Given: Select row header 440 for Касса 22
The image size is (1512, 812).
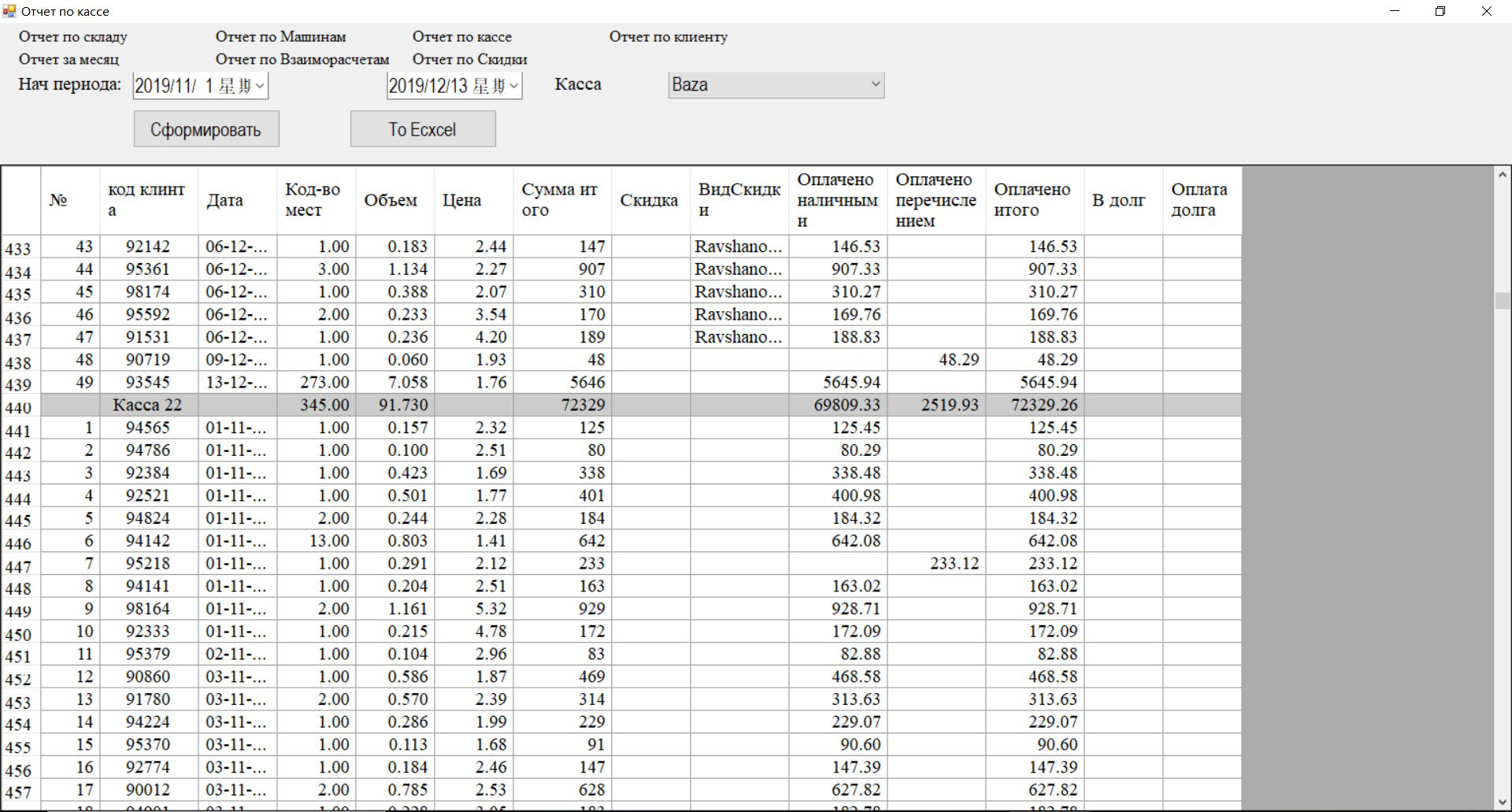Looking at the screenshot, I should point(20,406).
